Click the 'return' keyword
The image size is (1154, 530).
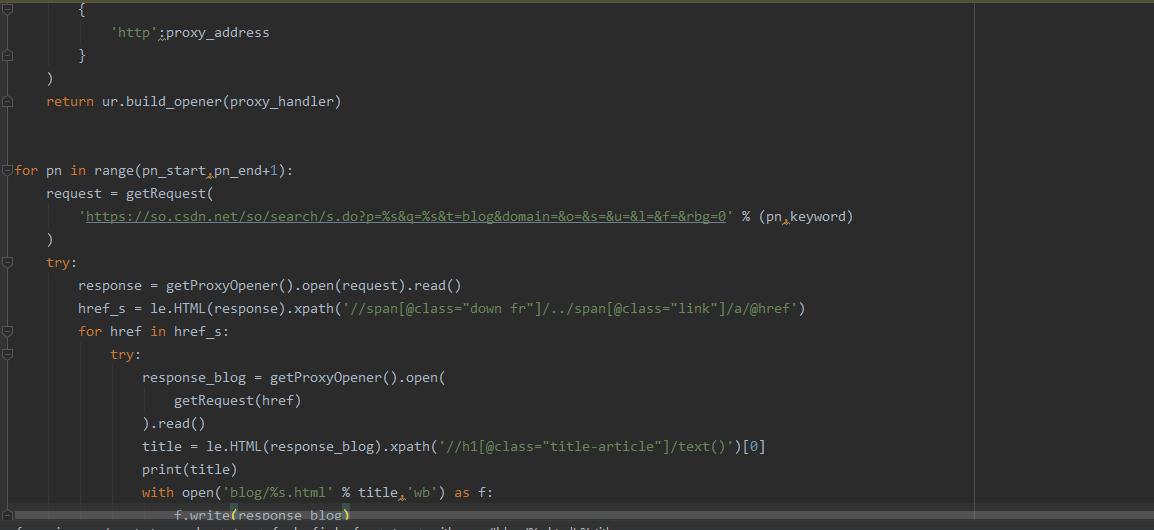[70, 102]
